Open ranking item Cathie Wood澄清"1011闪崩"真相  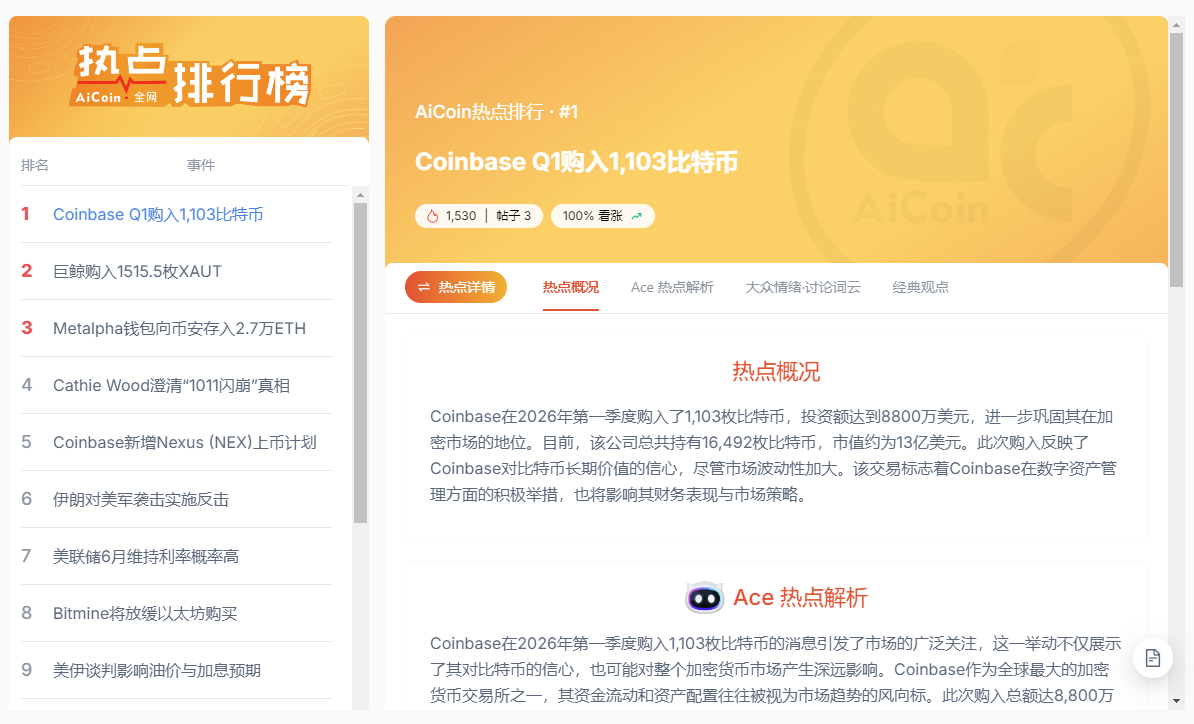[x=177, y=386]
